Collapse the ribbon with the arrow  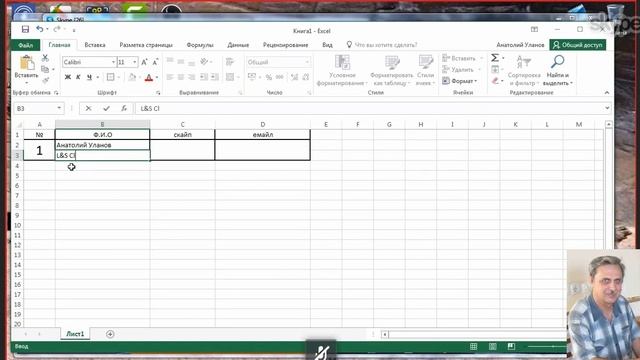tap(607, 93)
